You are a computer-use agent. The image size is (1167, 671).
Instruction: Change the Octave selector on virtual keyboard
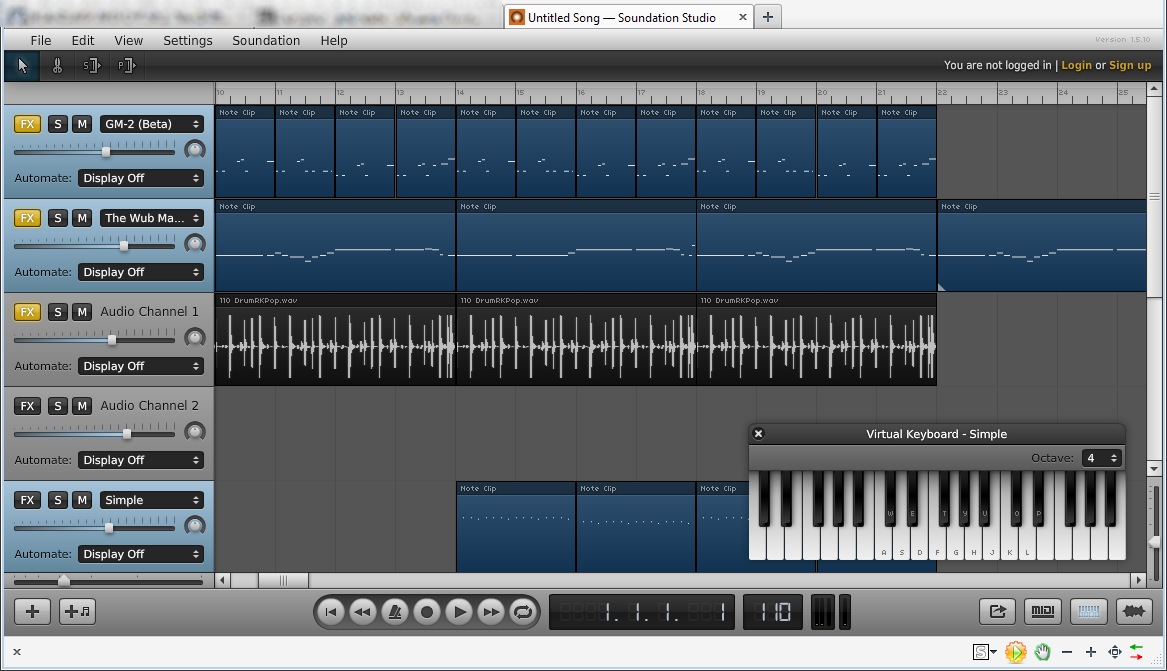(x=1101, y=458)
